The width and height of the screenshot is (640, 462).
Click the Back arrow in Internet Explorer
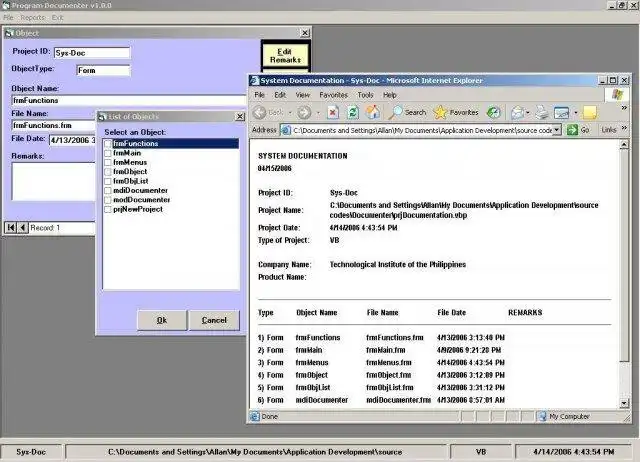(260, 112)
